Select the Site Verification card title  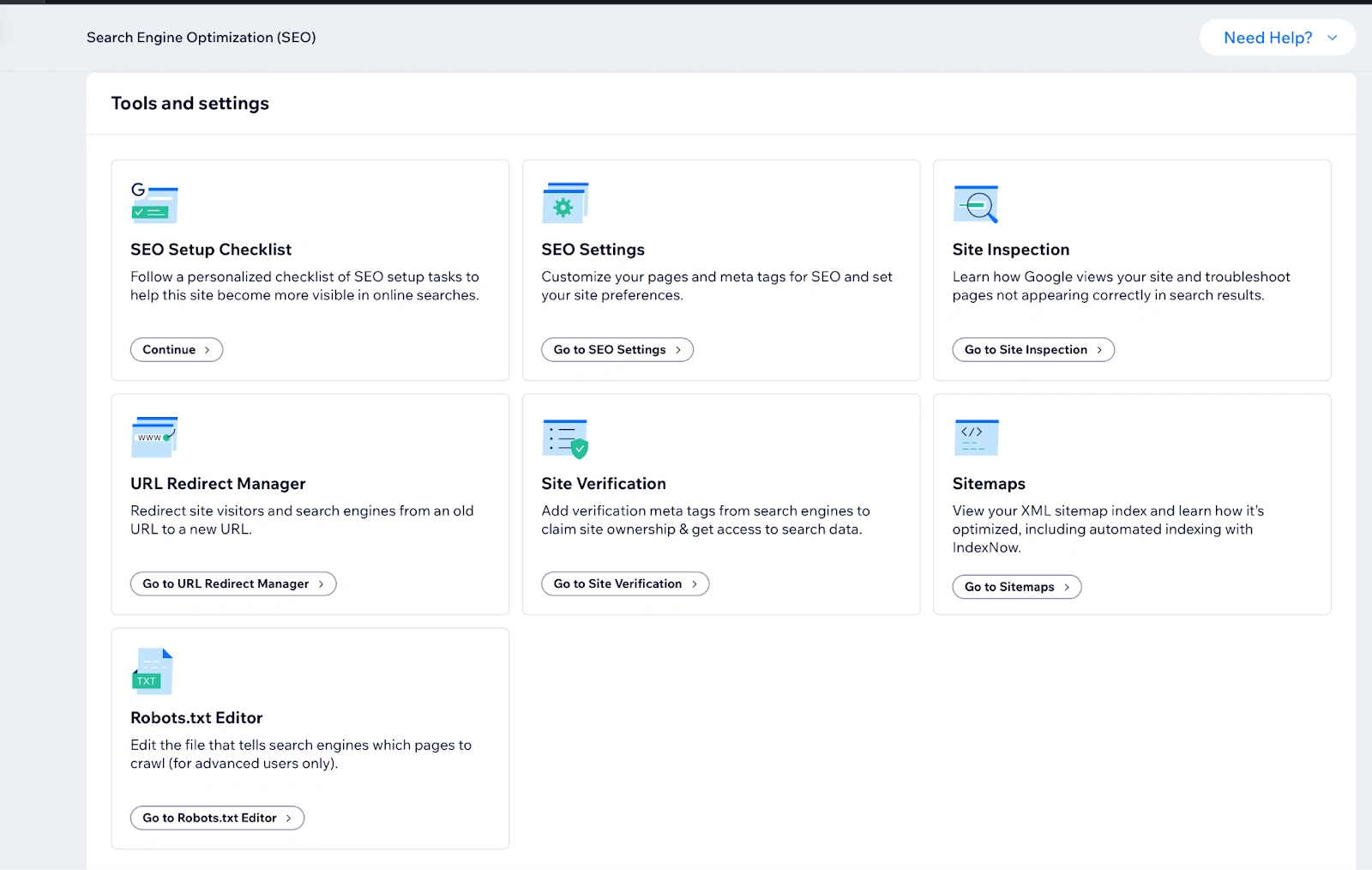pos(604,484)
